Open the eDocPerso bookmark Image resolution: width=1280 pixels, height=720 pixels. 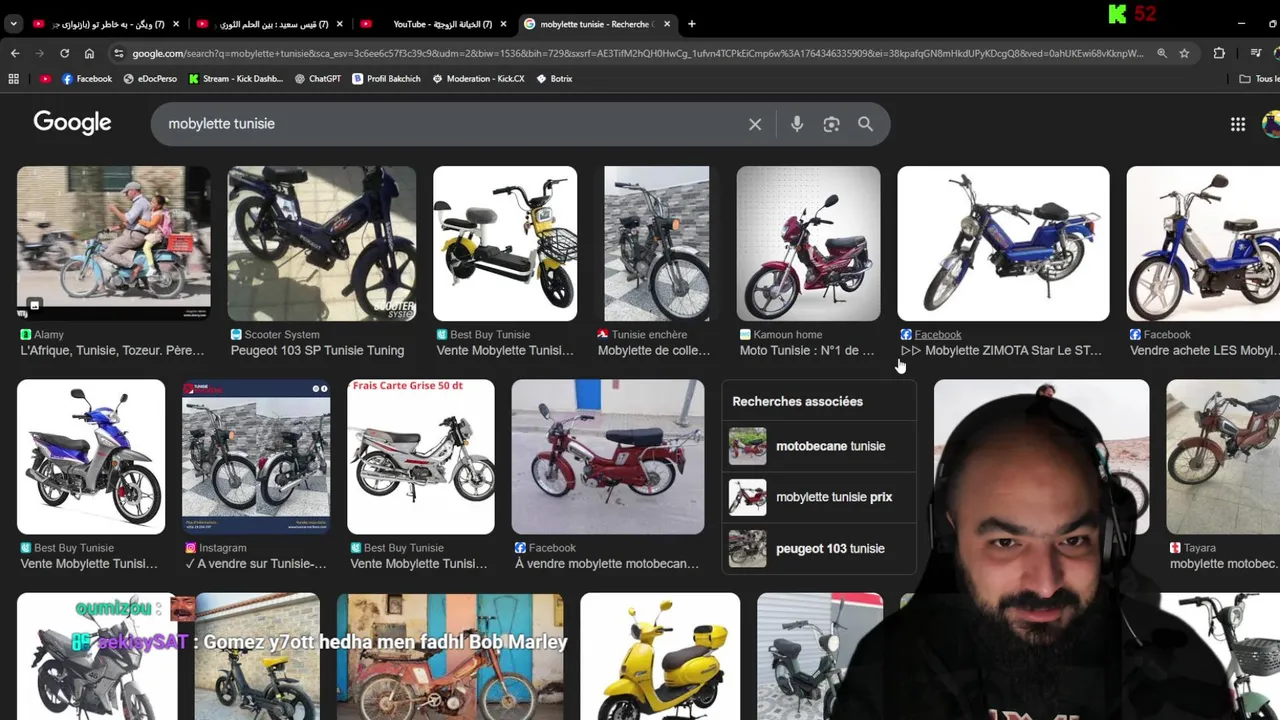tap(150, 78)
